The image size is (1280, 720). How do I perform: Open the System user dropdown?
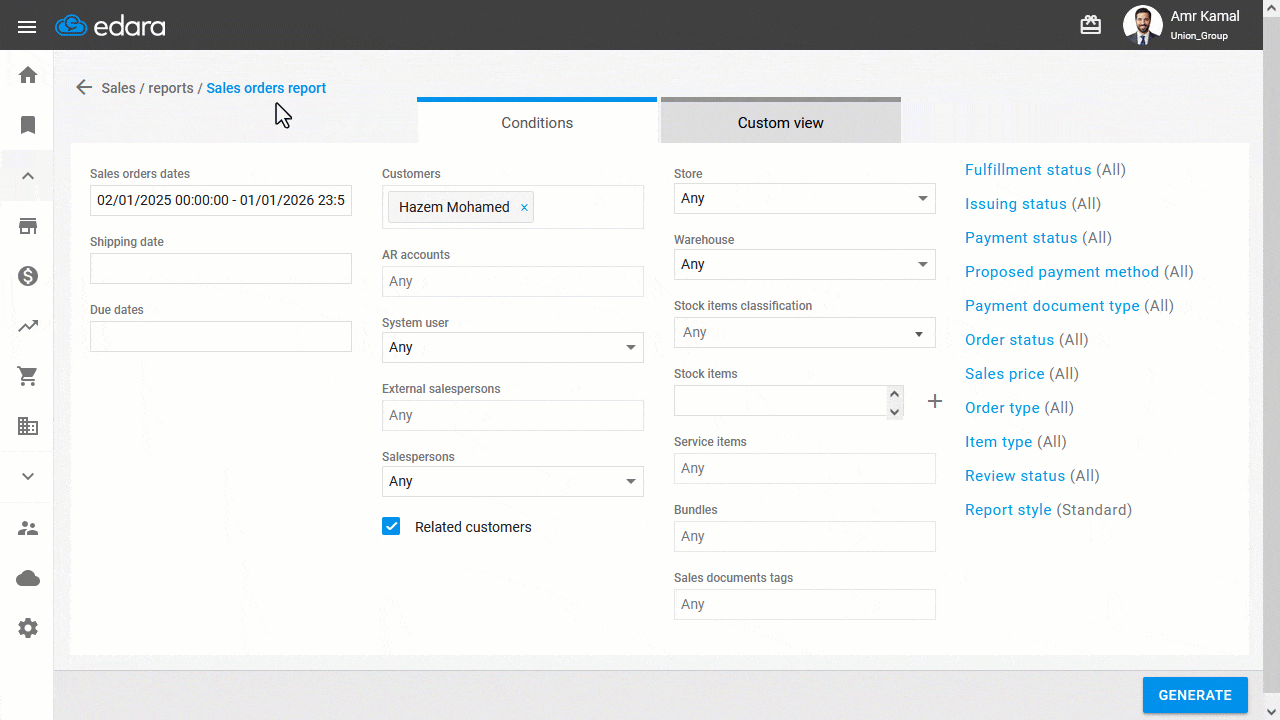pos(513,347)
